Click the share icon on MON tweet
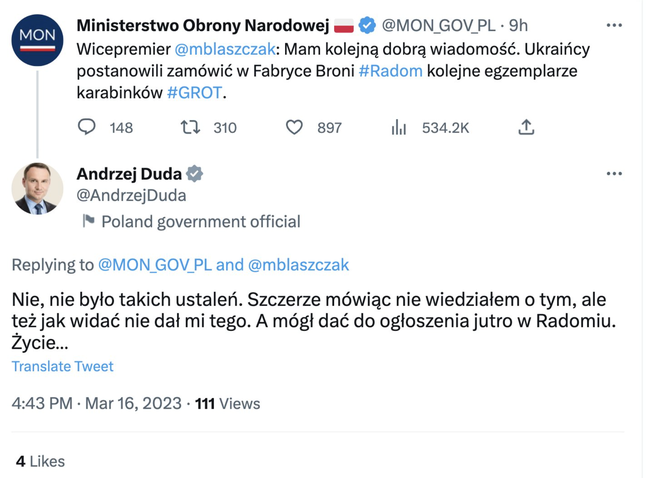 point(526,127)
